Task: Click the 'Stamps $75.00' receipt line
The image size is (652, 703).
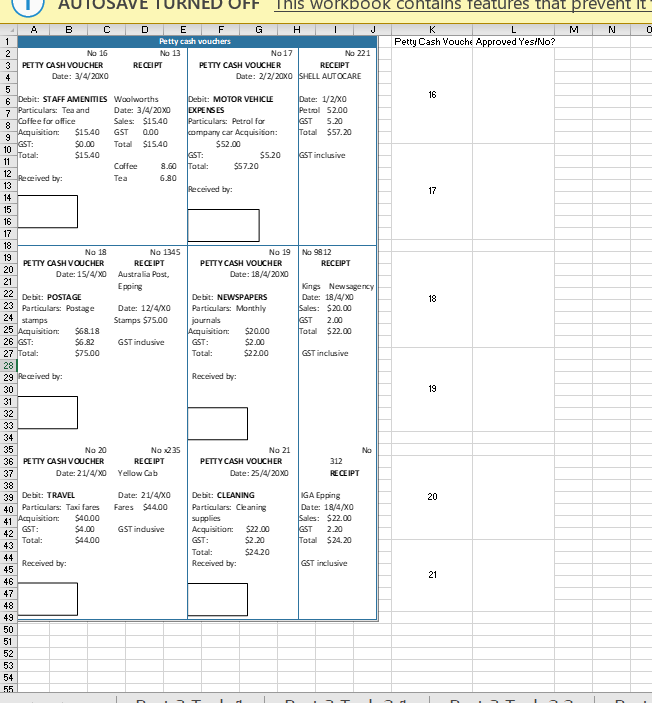Action: click(x=140, y=320)
